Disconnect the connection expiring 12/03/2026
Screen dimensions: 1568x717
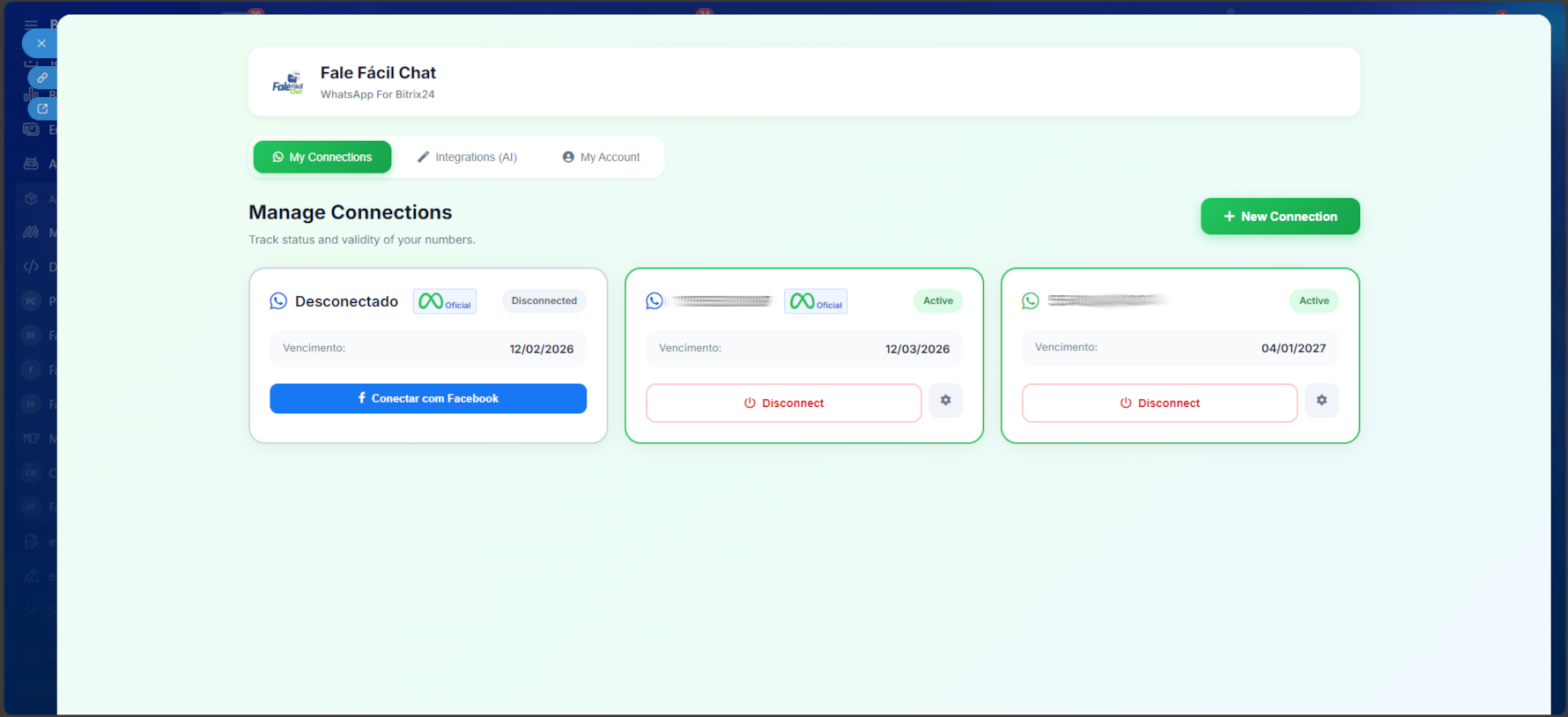[x=783, y=403]
